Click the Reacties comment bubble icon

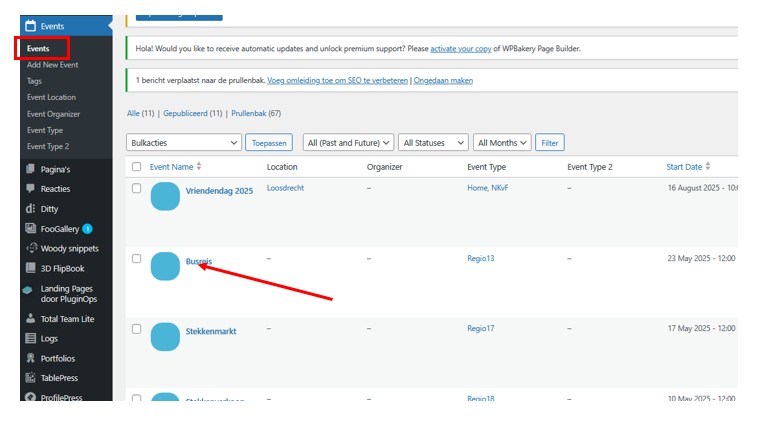31,188
